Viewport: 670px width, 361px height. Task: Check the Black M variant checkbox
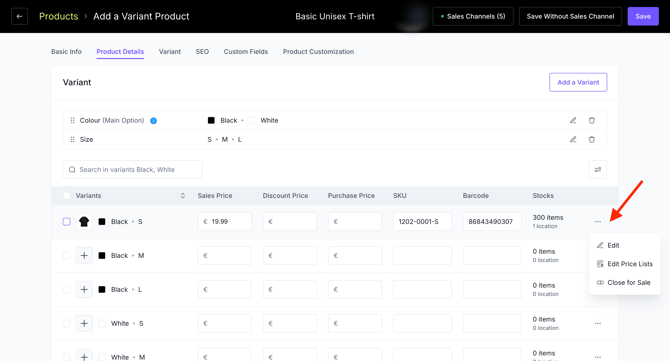tap(66, 255)
